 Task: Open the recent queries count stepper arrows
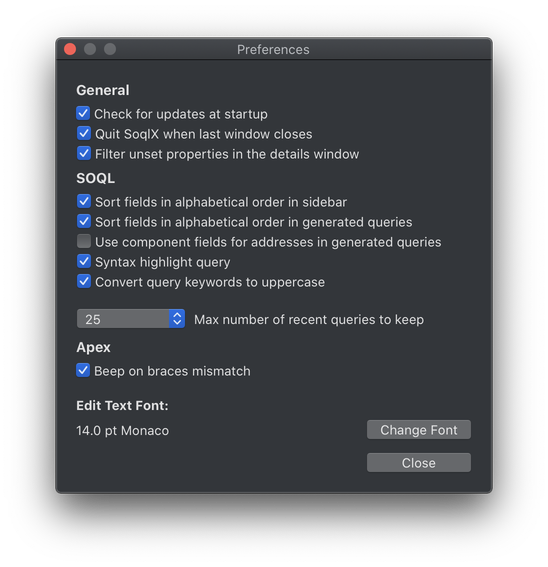pyautogui.click(x=177, y=319)
